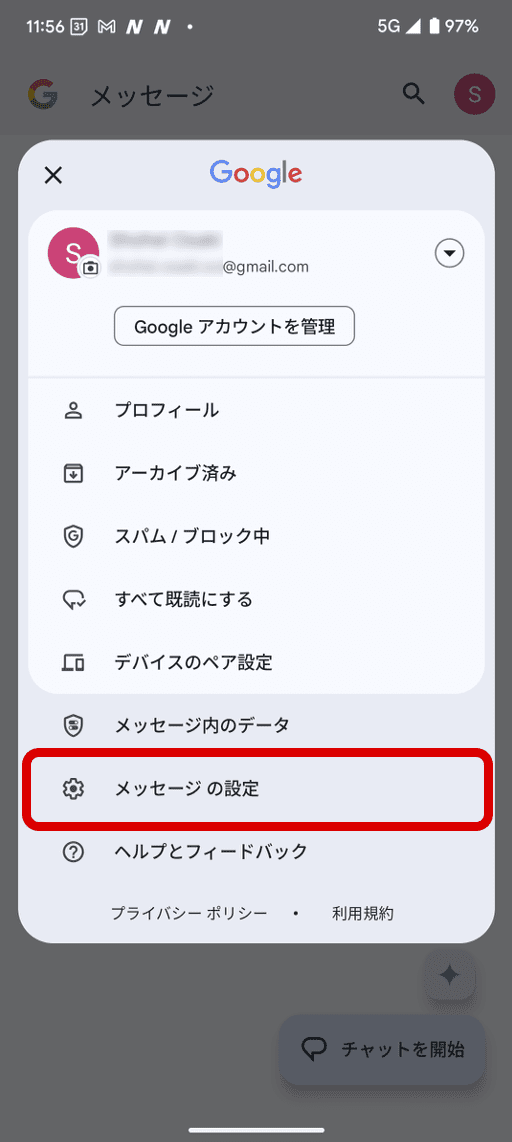This screenshot has height=1142, width=512.
Task: Close the Google account dialog with X
Action: [x=53, y=175]
